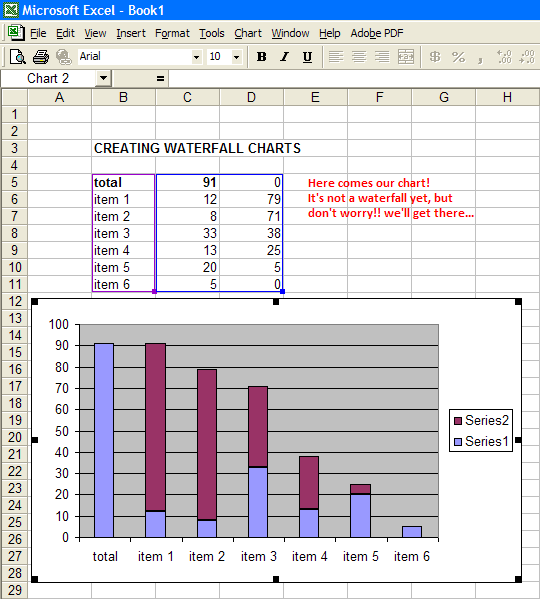The width and height of the screenshot is (540, 599).
Task: Select column B header
Action: coord(123,97)
